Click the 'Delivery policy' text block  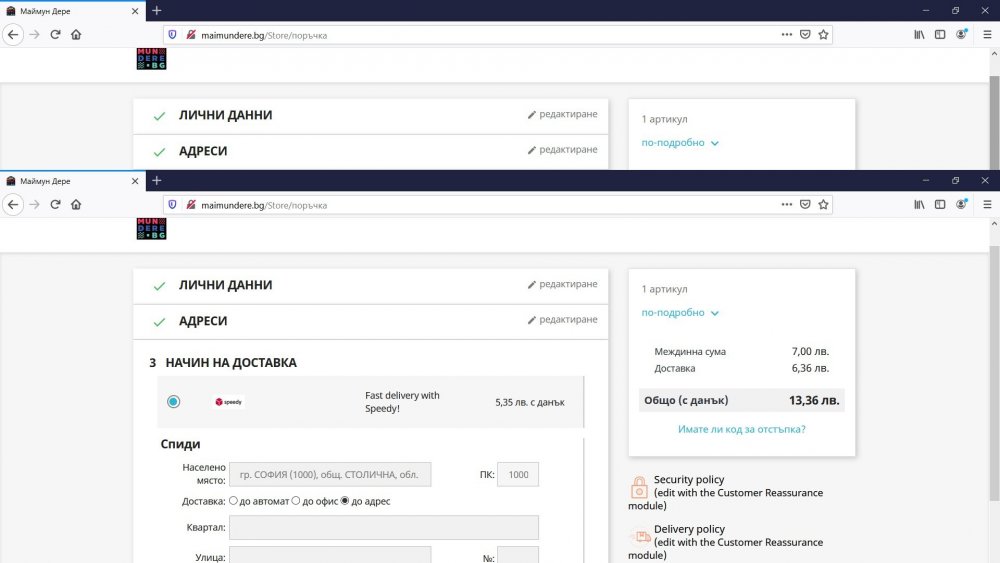tap(726, 542)
